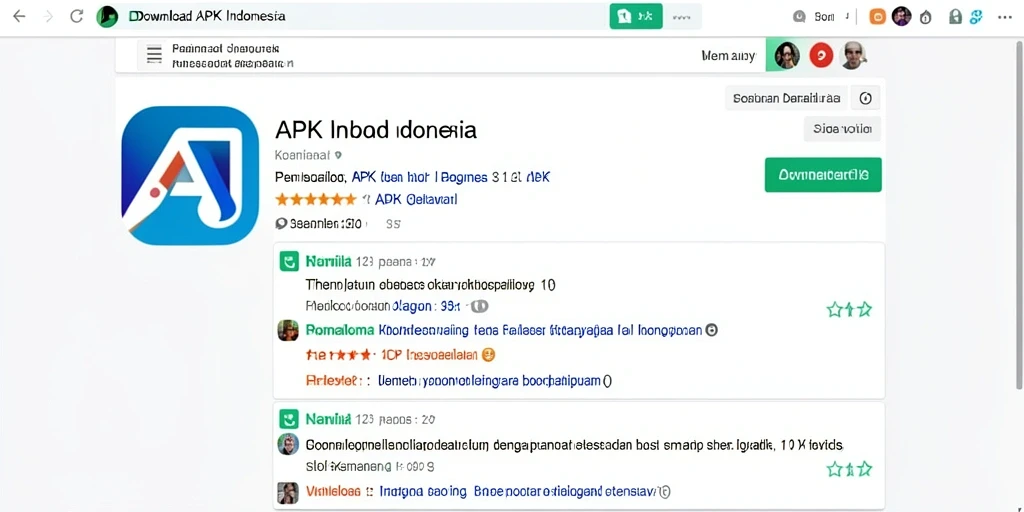
Task: Open the Romaloma reviewer link
Action: tap(340, 330)
